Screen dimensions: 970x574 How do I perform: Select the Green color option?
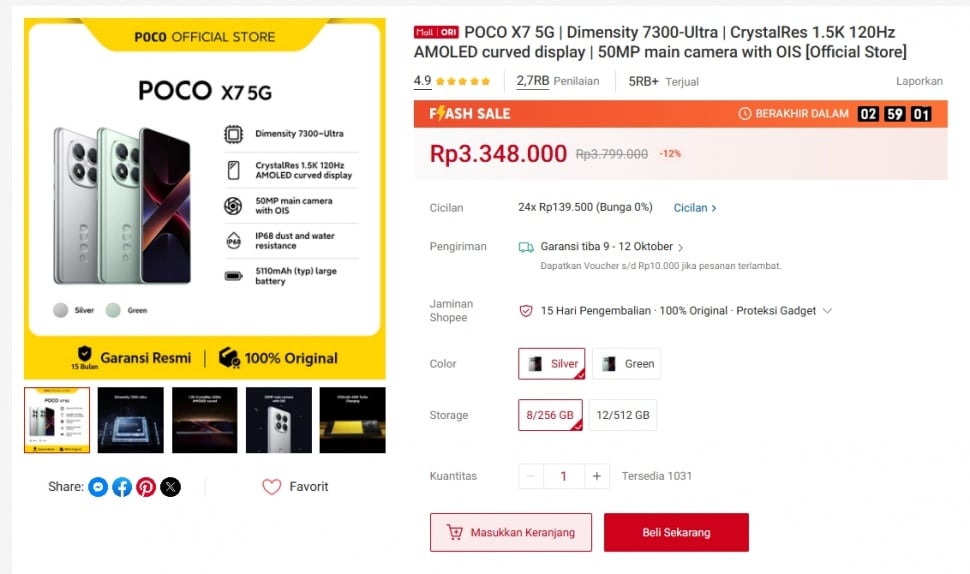click(626, 364)
